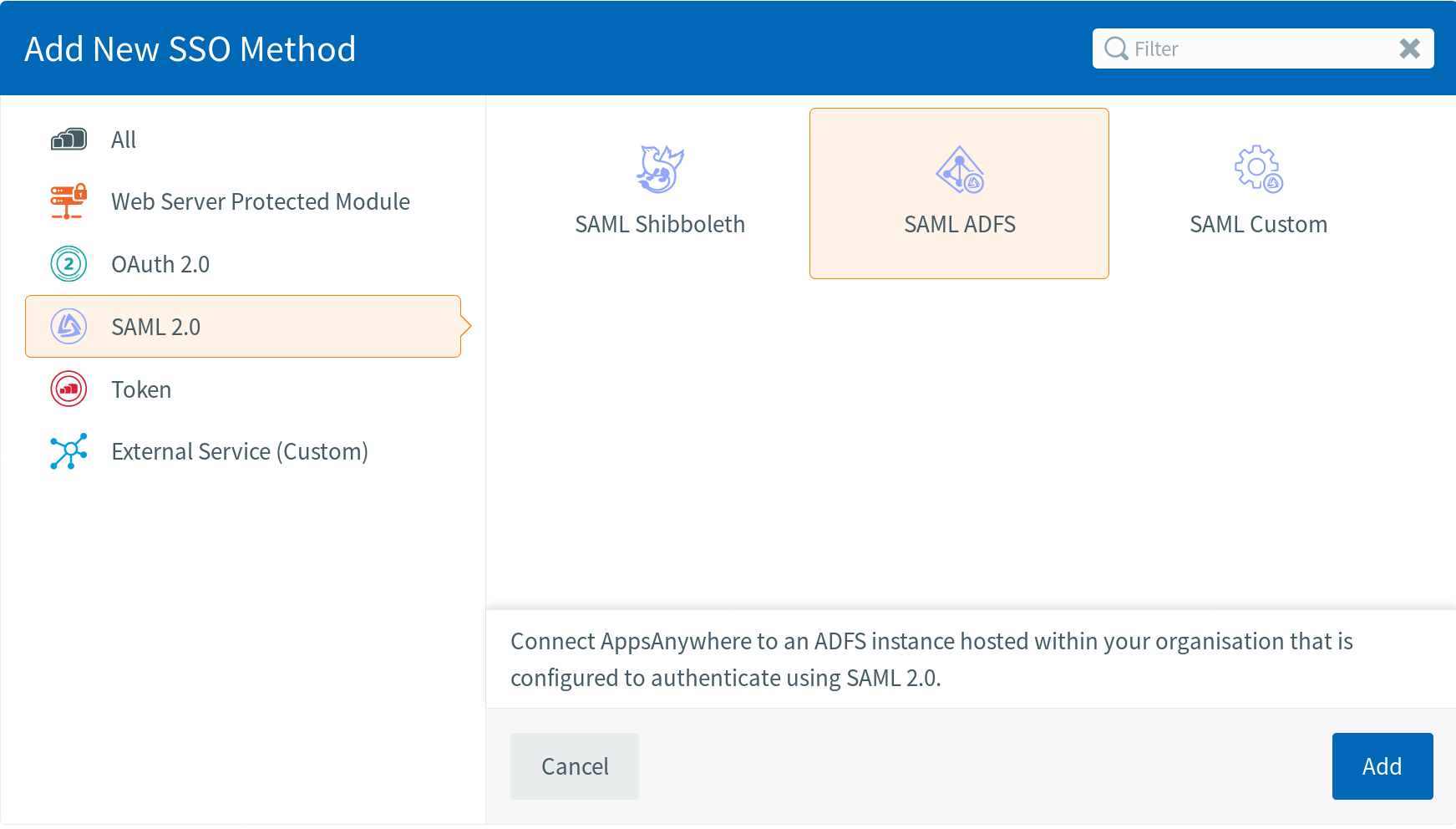1456x829 pixels.
Task: Show All SSO method categories
Action: (124, 140)
